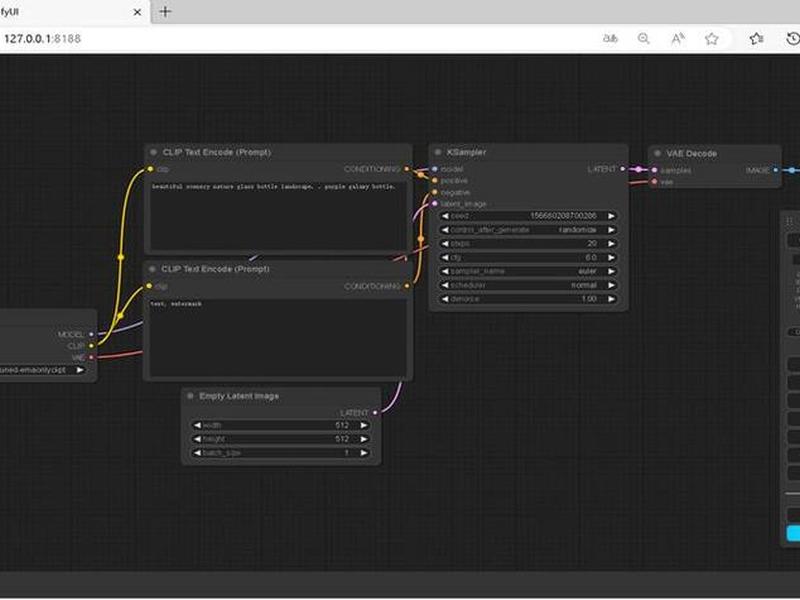Increase denoise value with right arrow

[x=611, y=299]
